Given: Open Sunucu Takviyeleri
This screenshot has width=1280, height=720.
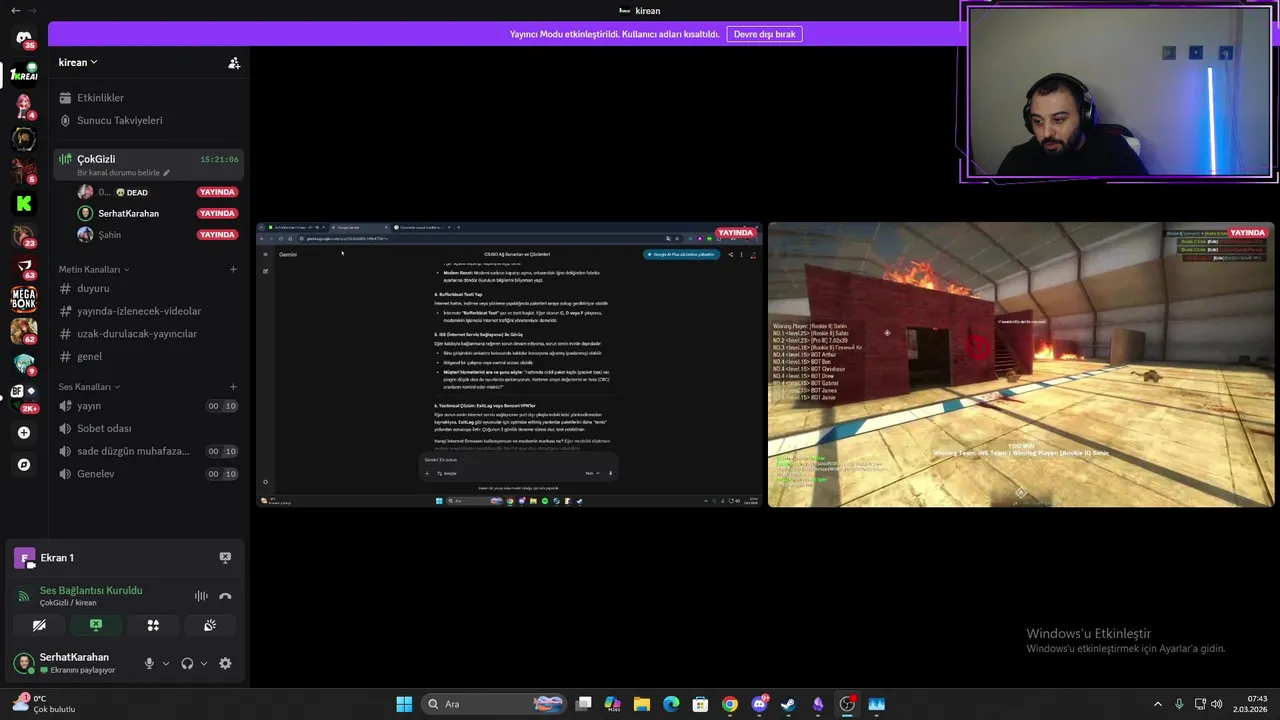Looking at the screenshot, I should point(148,120).
